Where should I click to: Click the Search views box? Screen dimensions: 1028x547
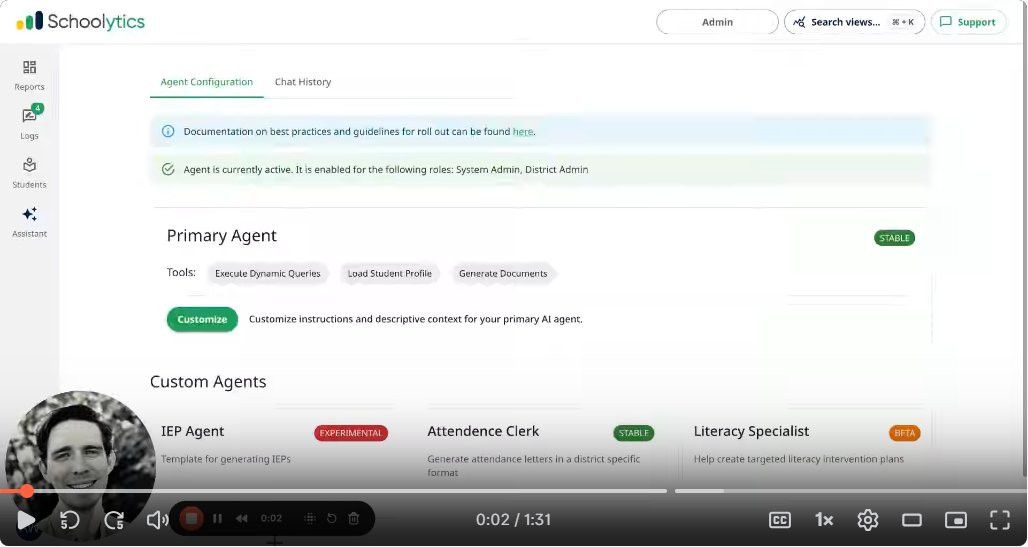[x=854, y=22]
